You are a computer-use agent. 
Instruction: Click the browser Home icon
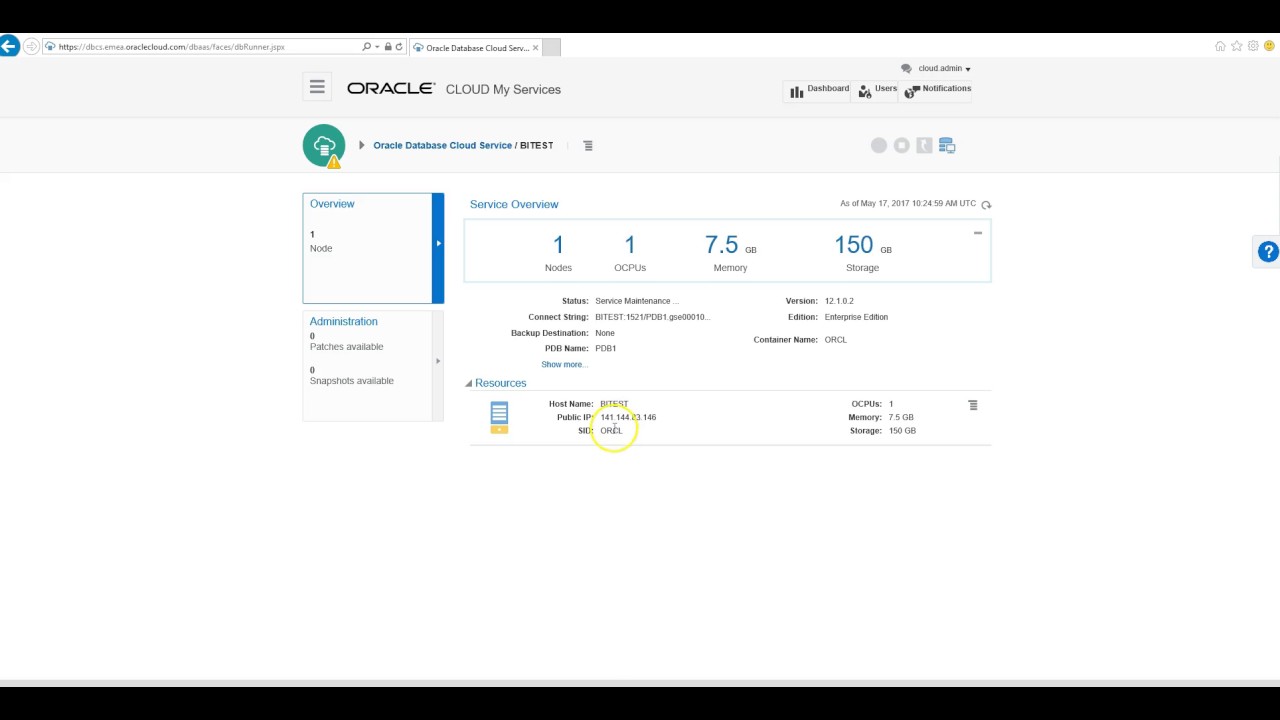1220,46
